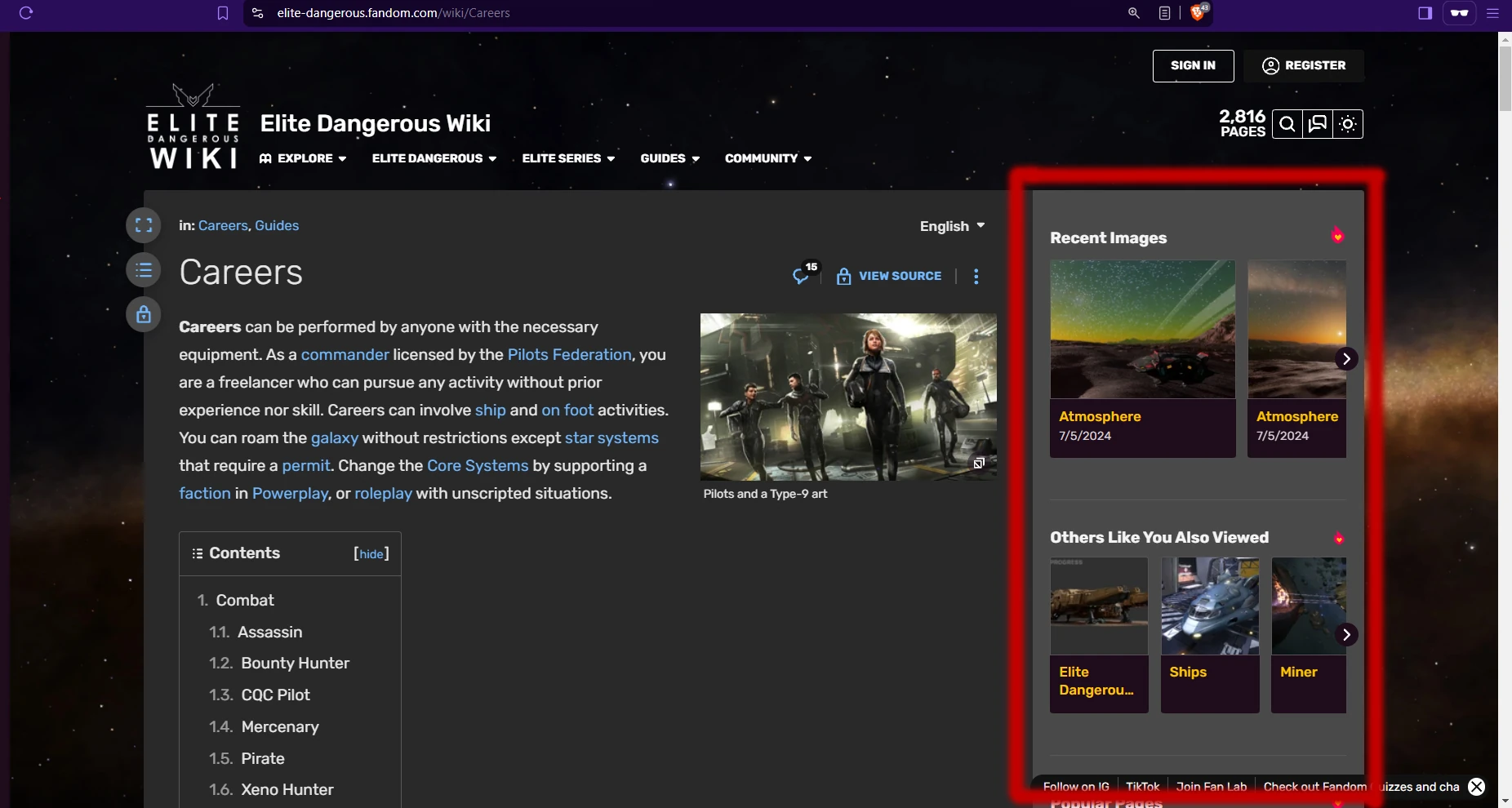This screenshot has height=808, width=1512.
Task: Click the bookmark flag icon near the address bar
Action: click(x=223, y=12)
